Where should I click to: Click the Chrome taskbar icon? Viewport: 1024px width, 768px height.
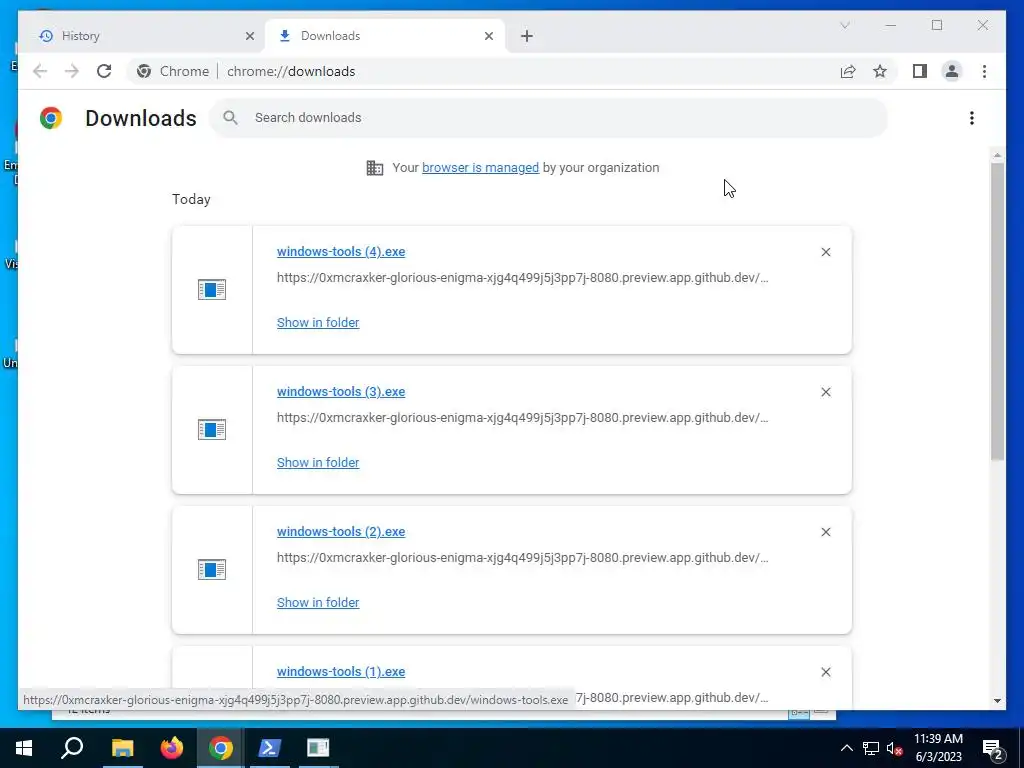(x=221, y=748)
